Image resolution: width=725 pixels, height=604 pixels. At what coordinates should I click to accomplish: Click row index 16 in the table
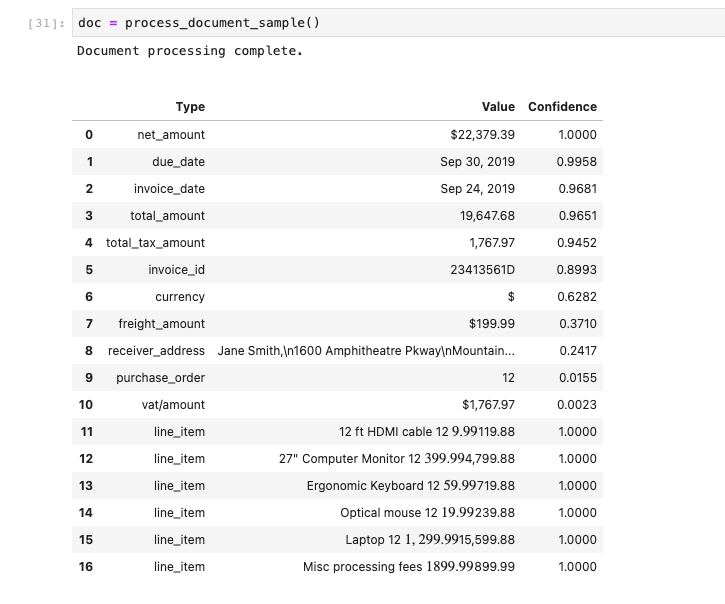click(x=86, y=567)
